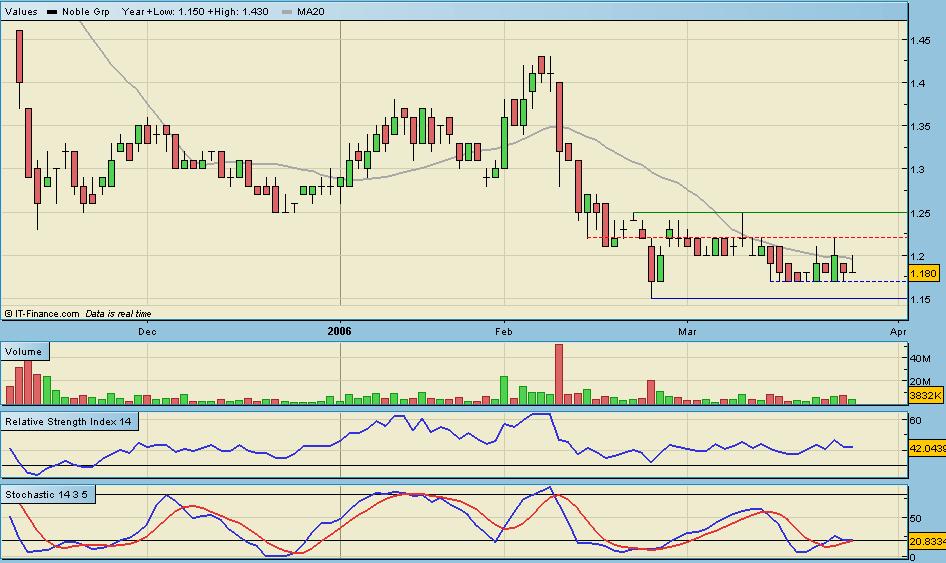The image size is (946, 563).
Task: Click the 50 stochastic axis label
Action: coord(915,518)
